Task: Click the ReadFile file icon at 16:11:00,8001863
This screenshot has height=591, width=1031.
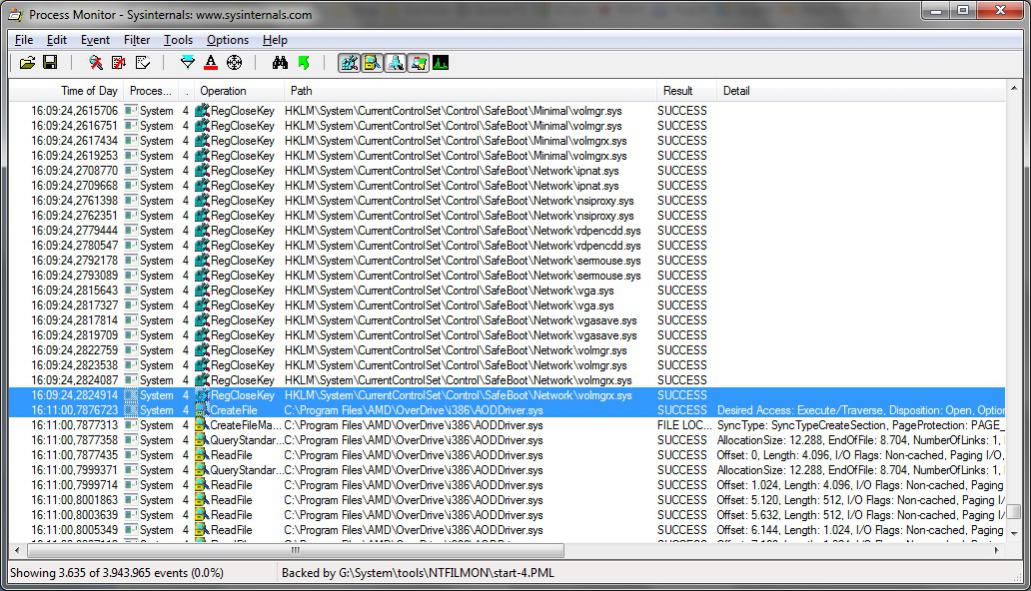Action: pos(202,500)
